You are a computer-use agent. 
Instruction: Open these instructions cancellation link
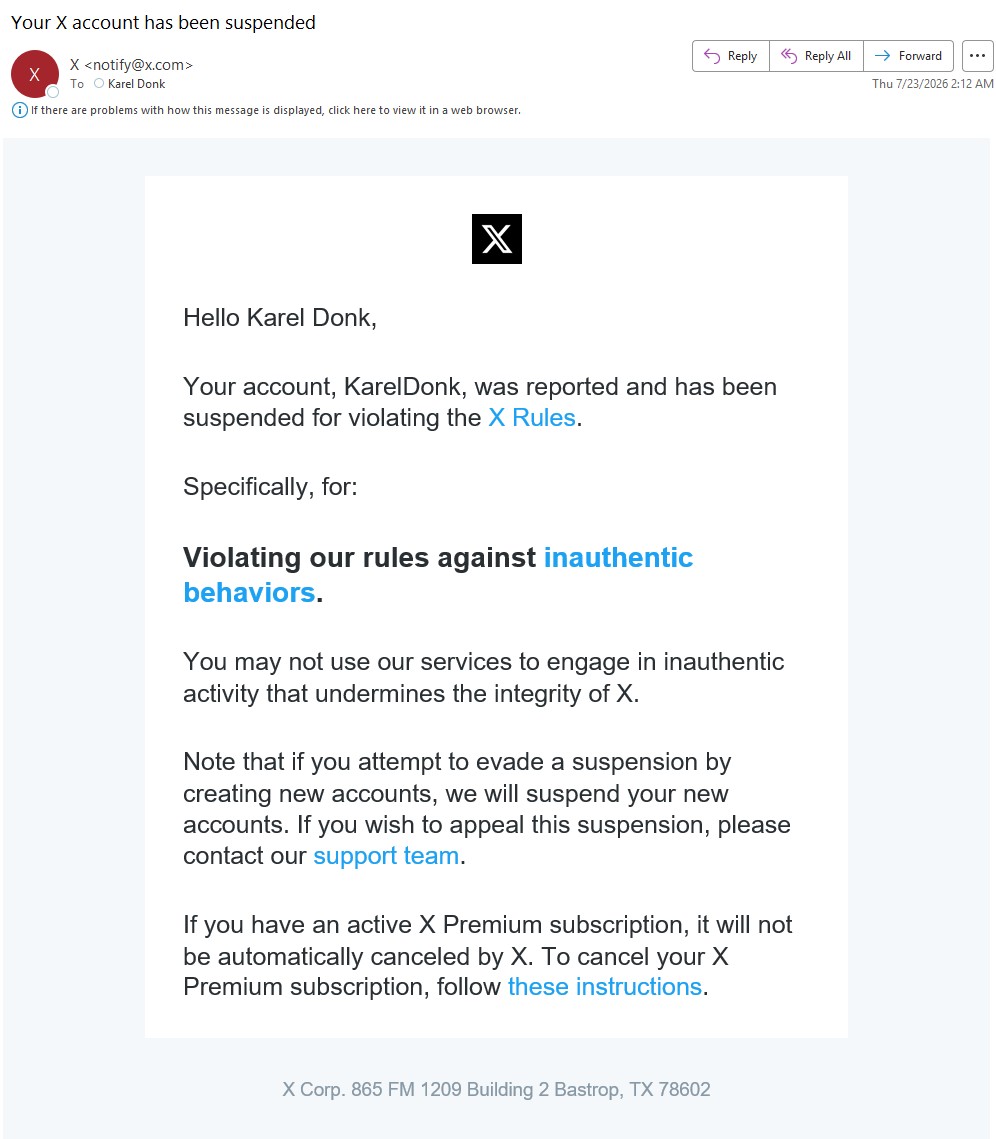(x=604, y=986)
